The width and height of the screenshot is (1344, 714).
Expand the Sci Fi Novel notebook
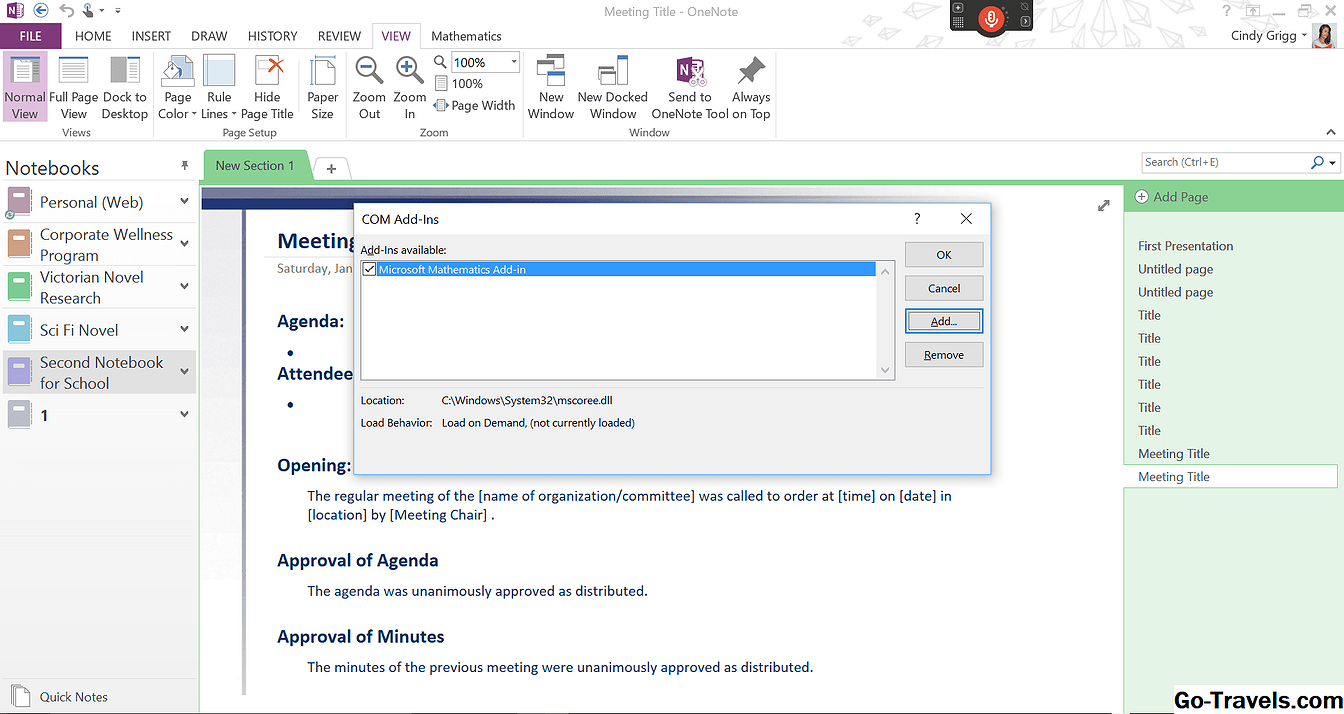coord(184,329)
